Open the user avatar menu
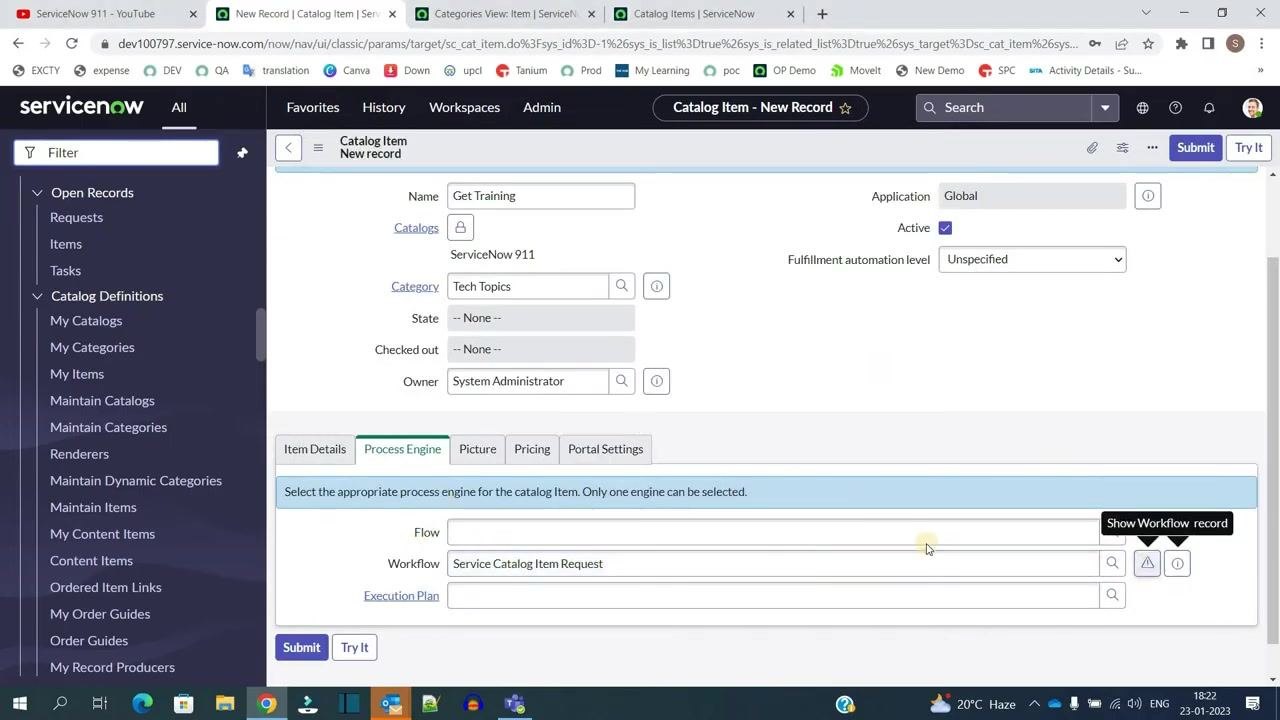 coord(1252,108)
